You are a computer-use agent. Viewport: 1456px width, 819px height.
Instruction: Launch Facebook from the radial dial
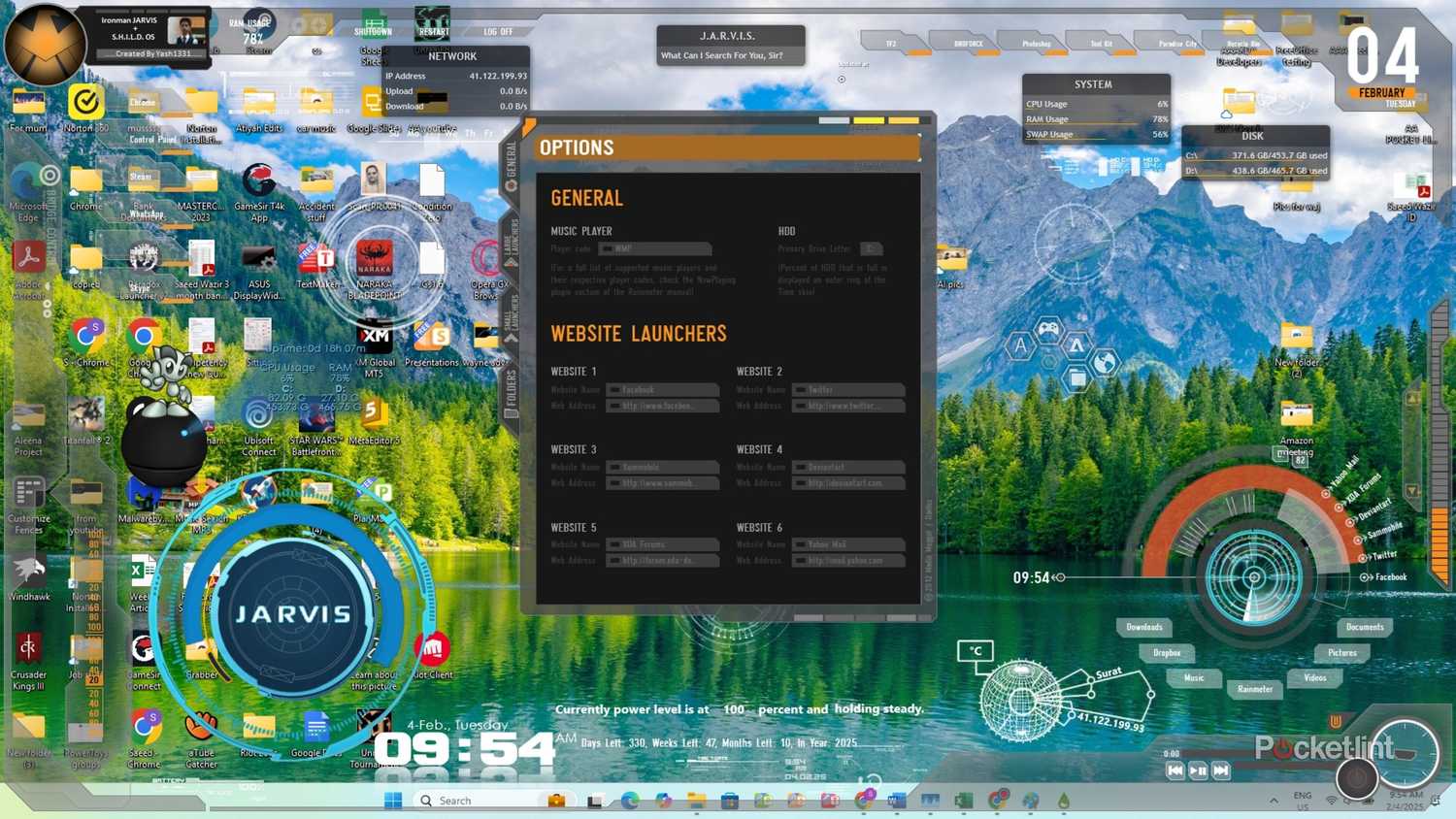[1385, 577]
